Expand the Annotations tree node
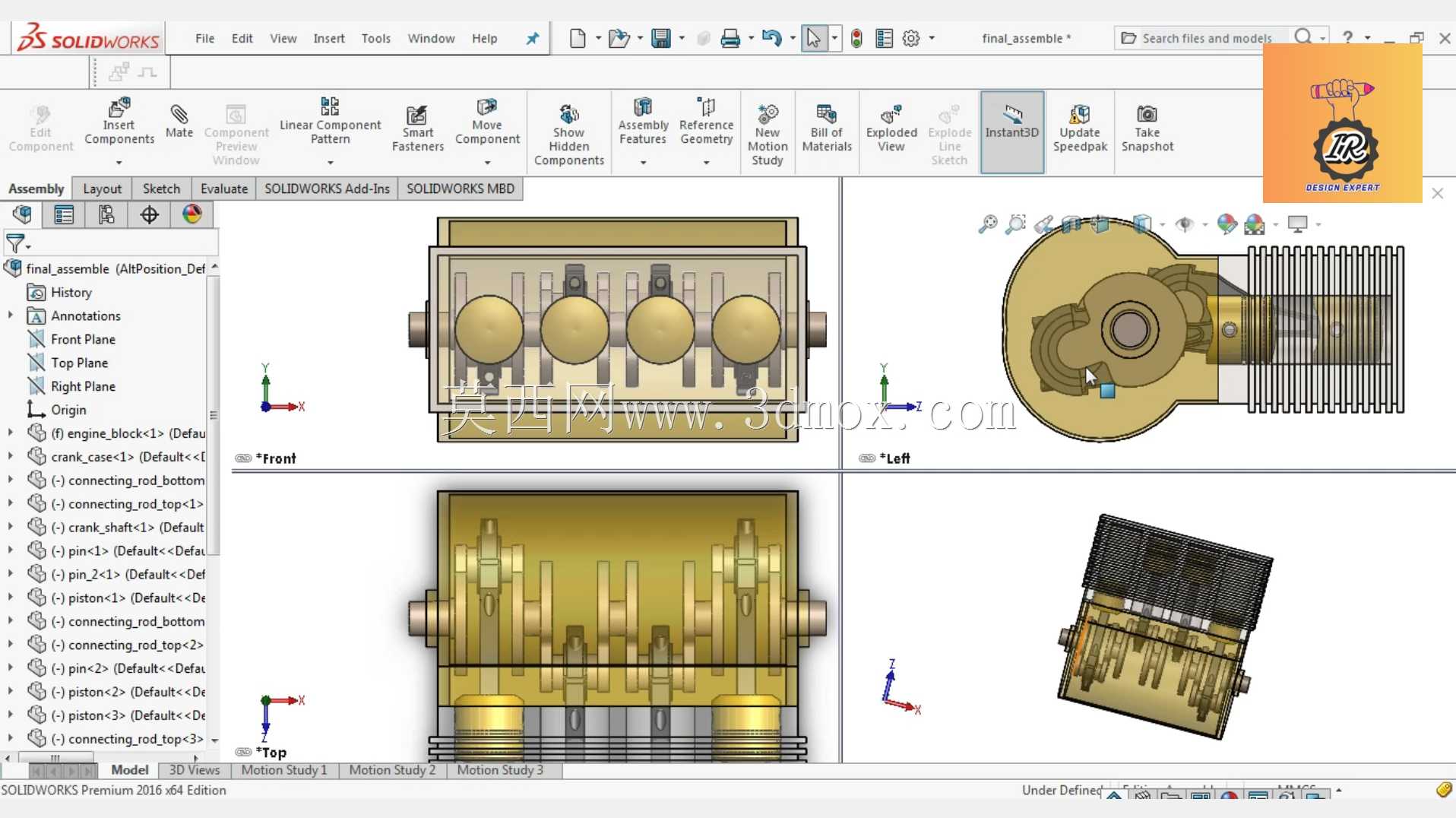The image size is (1456, 818). click(x=10, y=315)
